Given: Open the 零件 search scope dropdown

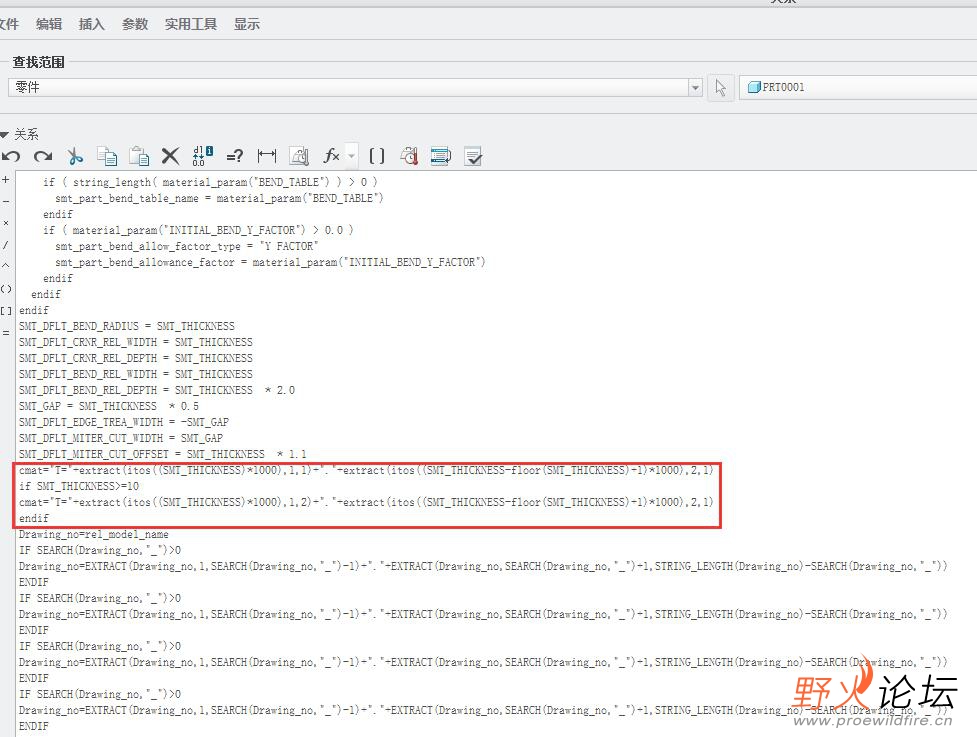Looking at the screenshot, I should tap(695, 88).
